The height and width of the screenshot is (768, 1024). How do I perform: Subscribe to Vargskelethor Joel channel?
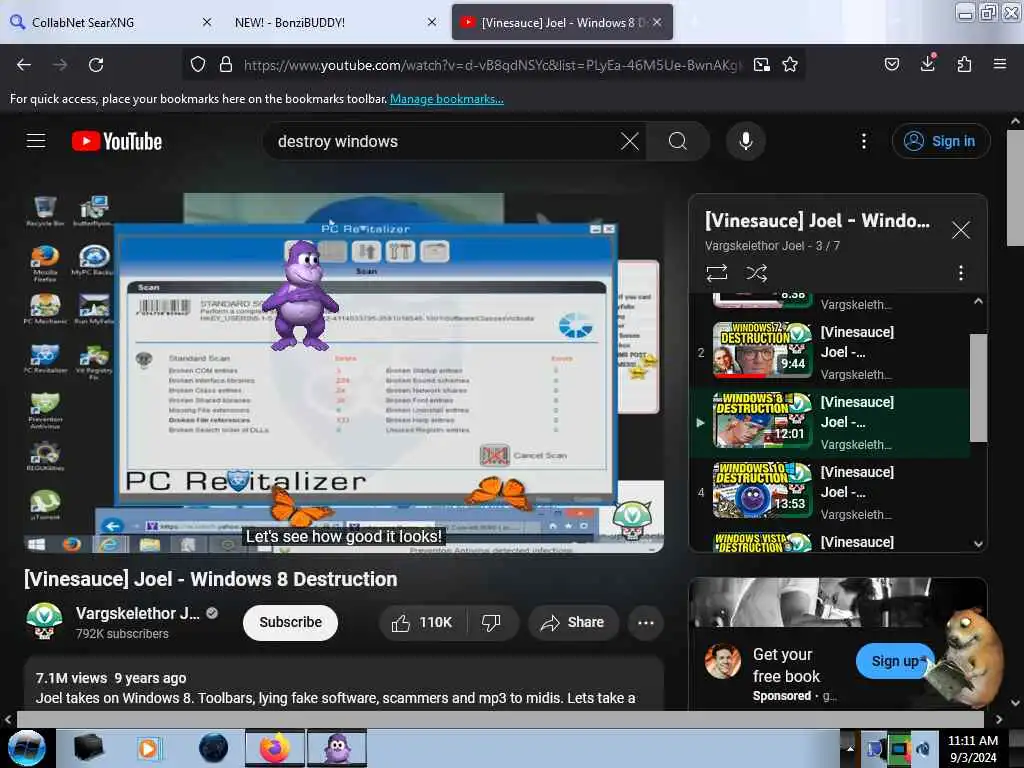click(x=290, y=622)
